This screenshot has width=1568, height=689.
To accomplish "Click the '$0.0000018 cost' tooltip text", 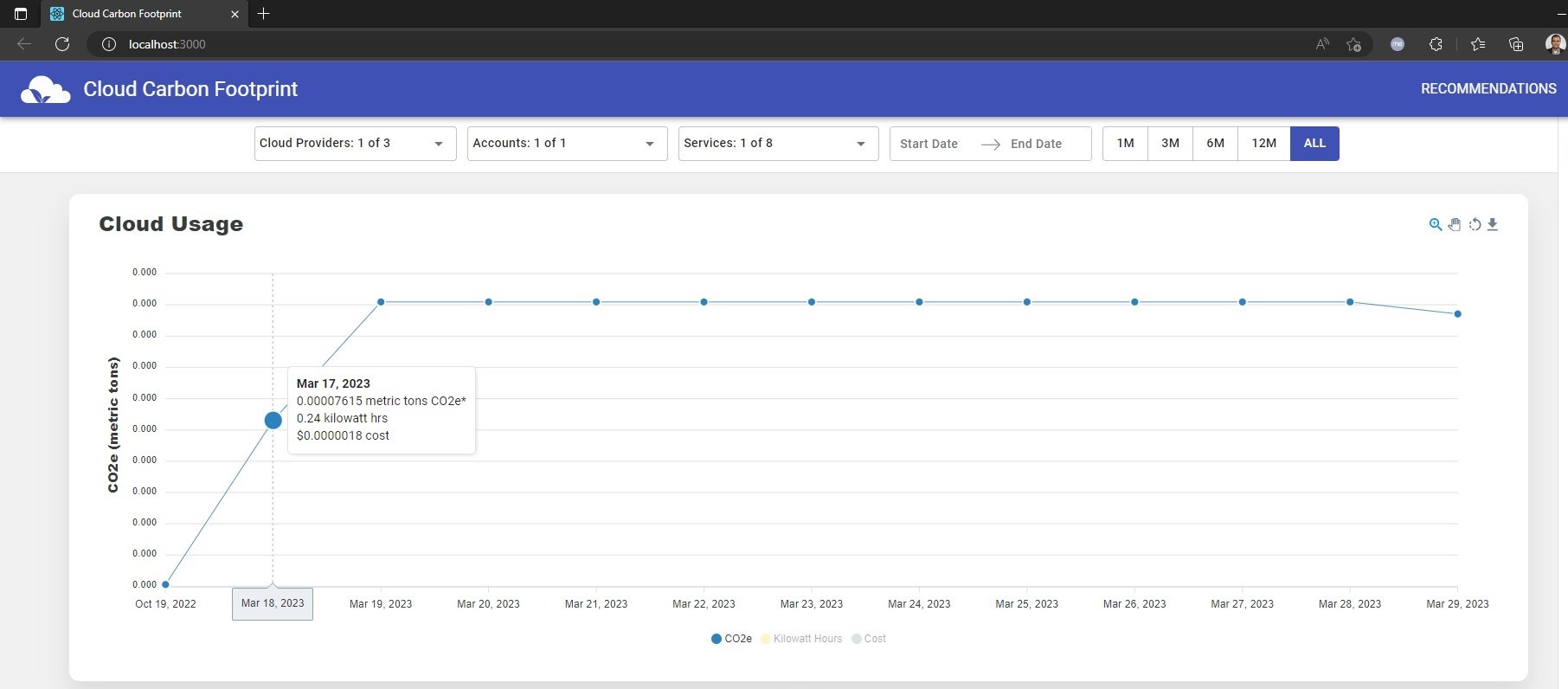I will point(343,435).
